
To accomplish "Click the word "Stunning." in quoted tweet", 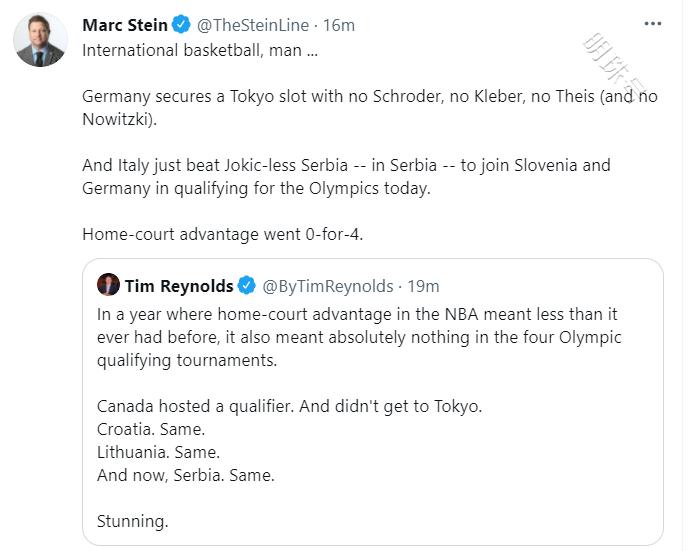I will click(x=133, y=520).
